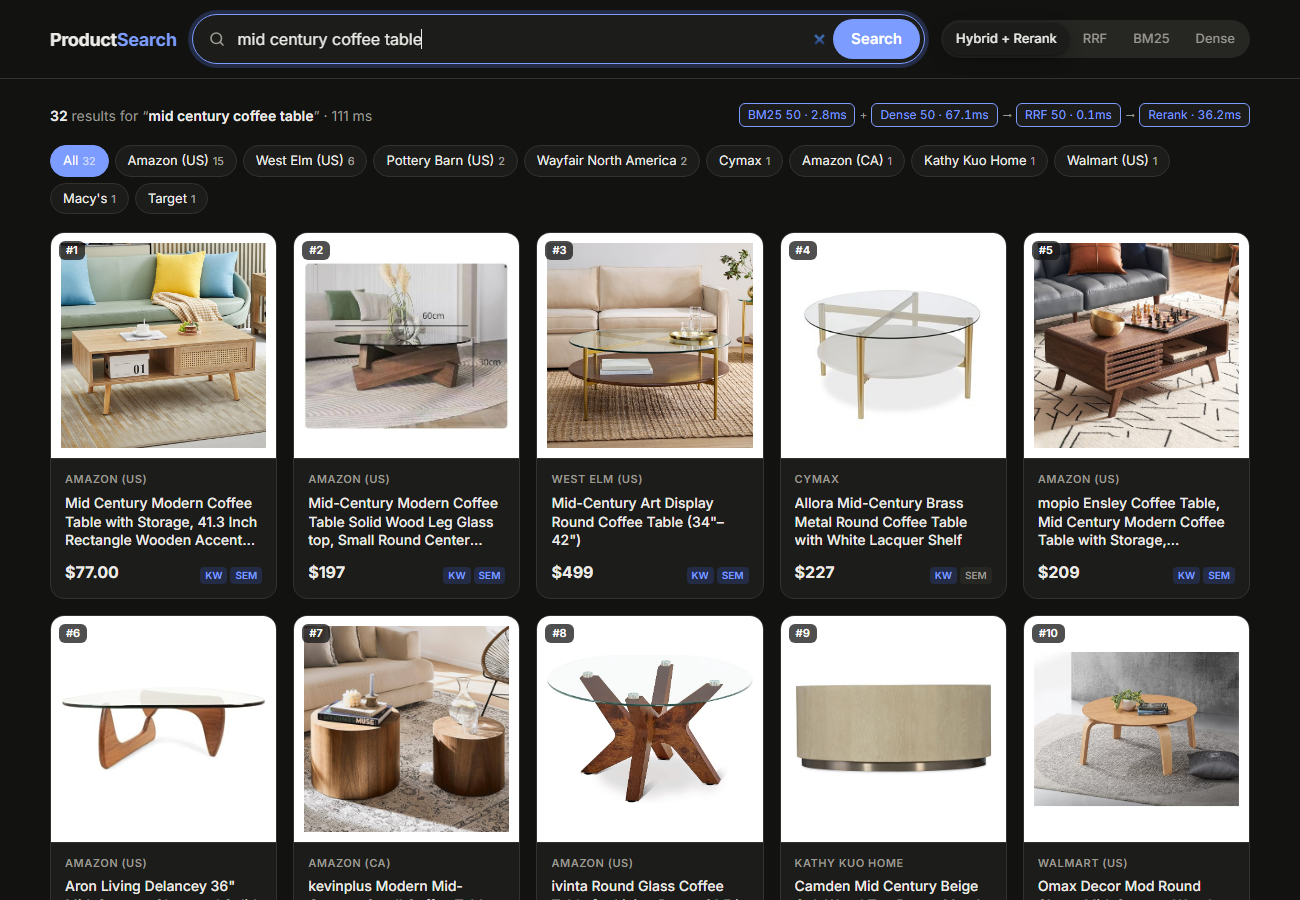Select Hybrid + Rerank search mode

point(1006,39)
